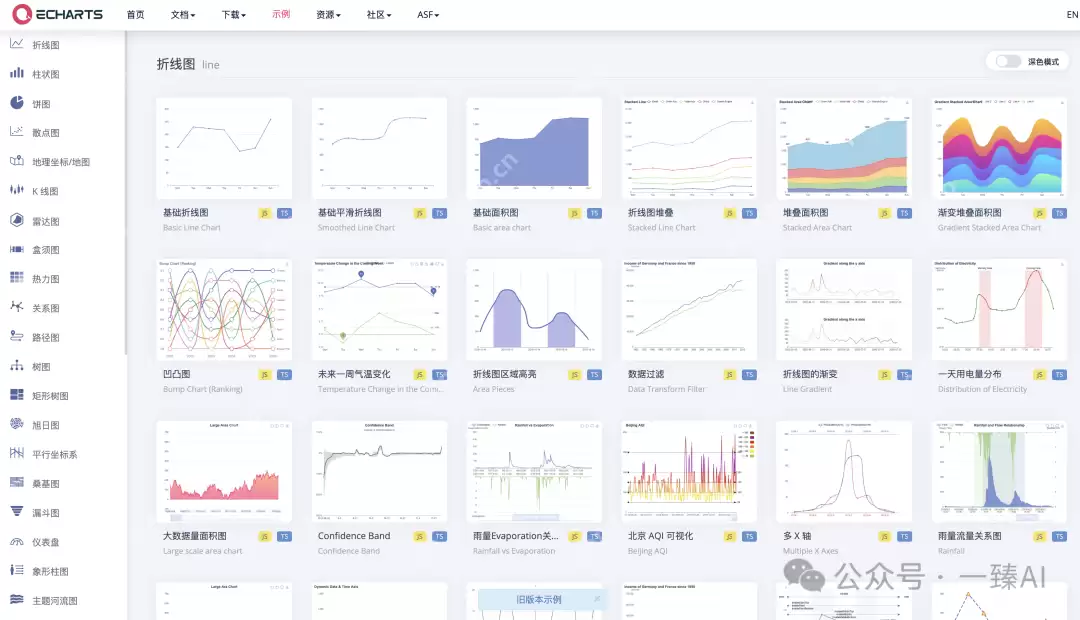Click the funnel chart icon
The image size is (1080, 620).
pyautogui.click(x=17, y=512)
